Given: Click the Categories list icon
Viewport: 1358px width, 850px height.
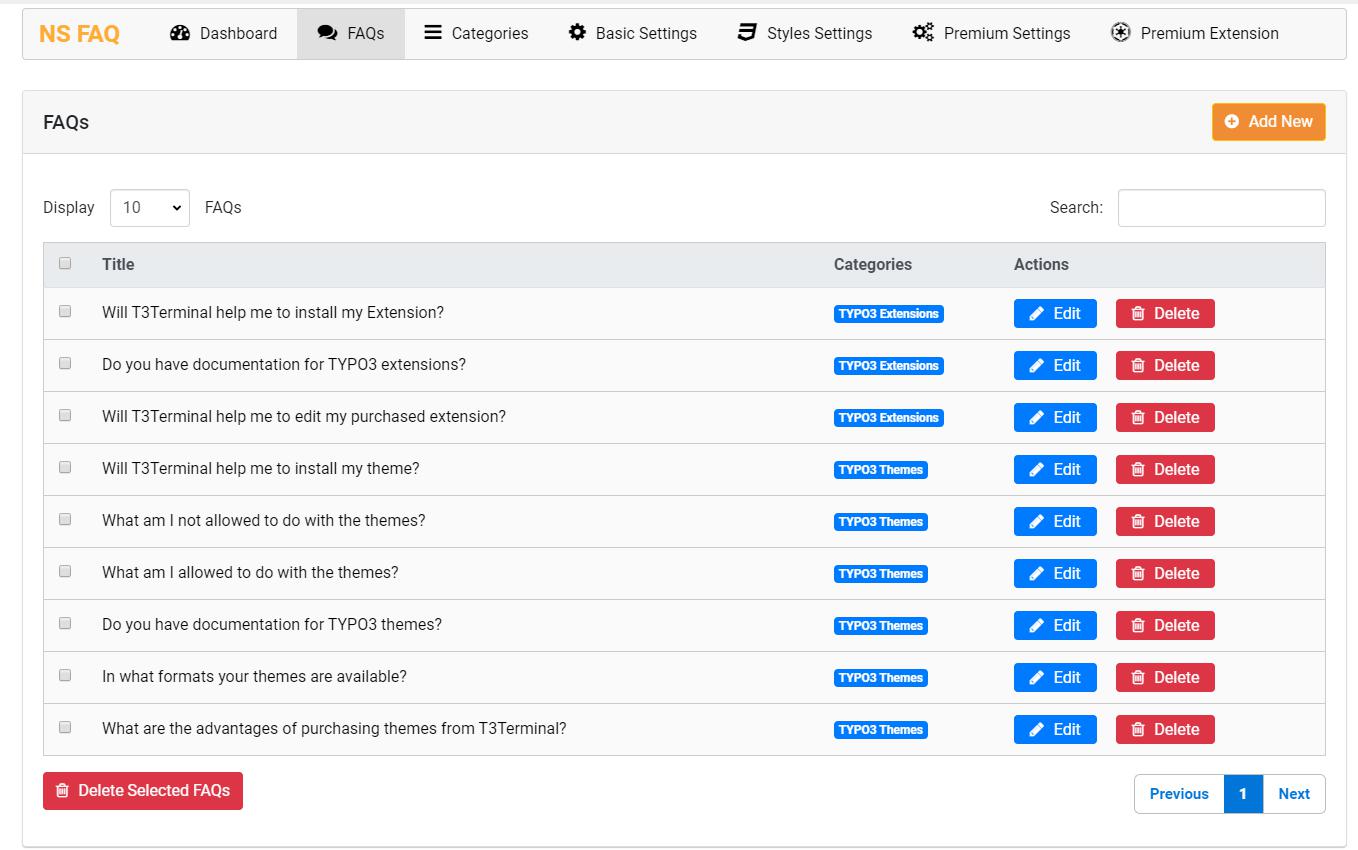Looking at the screenshot, I should click(433, 33).
